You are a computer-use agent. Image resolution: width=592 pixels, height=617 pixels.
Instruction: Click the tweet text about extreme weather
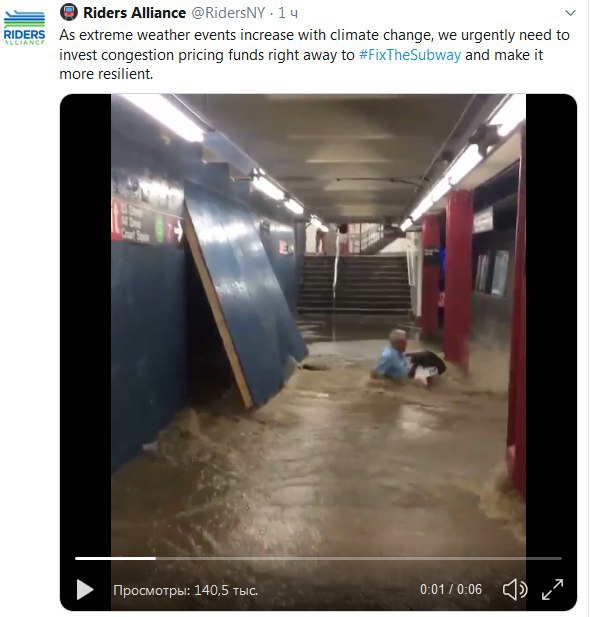314,55
